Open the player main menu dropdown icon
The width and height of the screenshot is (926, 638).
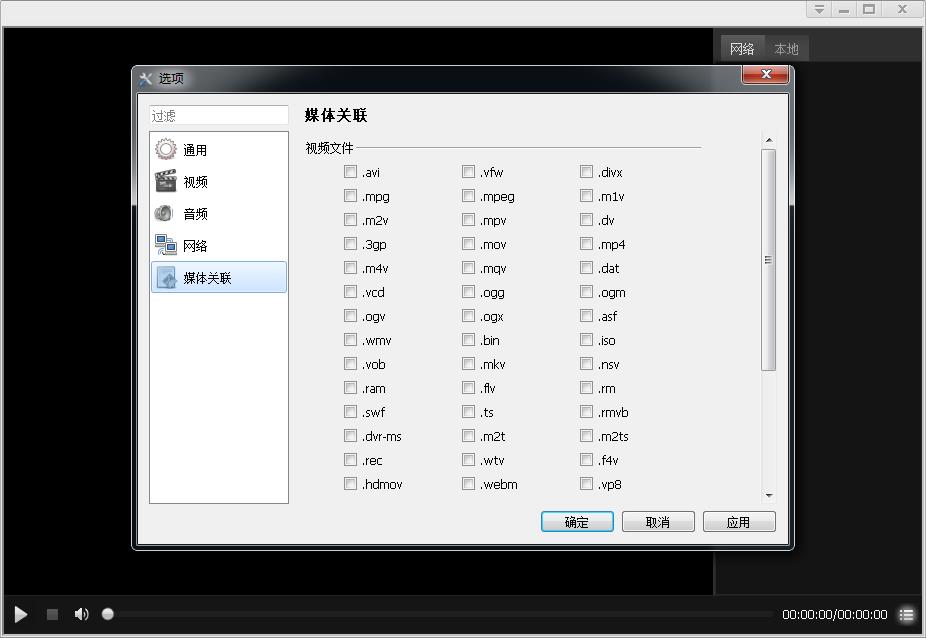tap(819, 9)
